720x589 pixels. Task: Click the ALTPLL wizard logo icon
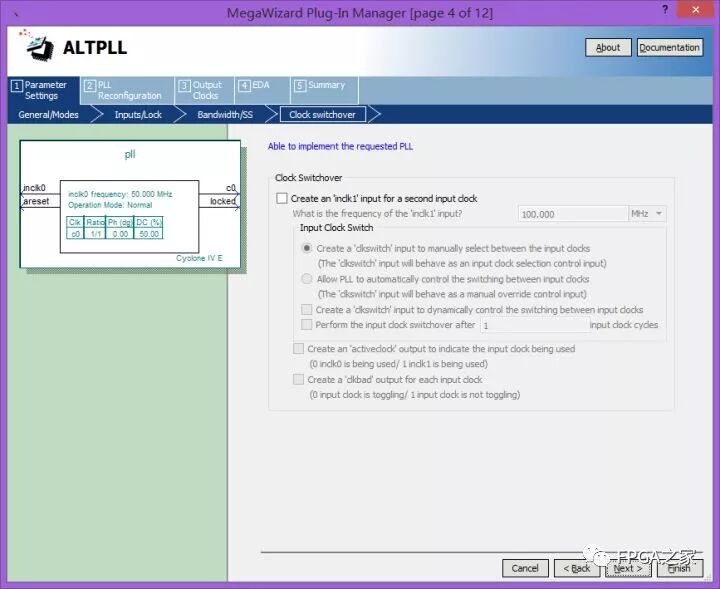pyautogui.click(x=36, y=47)
